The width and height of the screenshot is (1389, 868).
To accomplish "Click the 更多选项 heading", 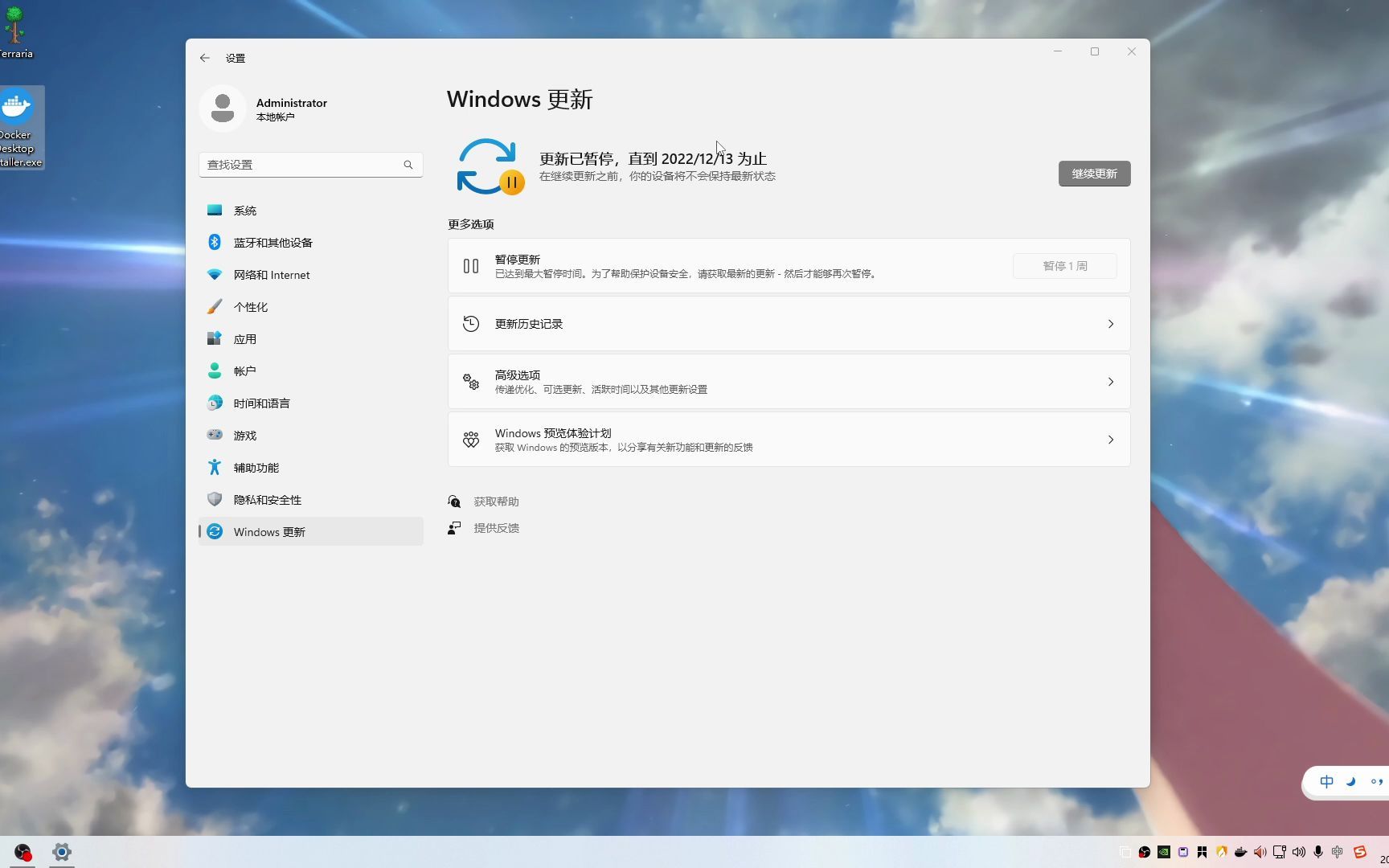I will coord(471,224).
